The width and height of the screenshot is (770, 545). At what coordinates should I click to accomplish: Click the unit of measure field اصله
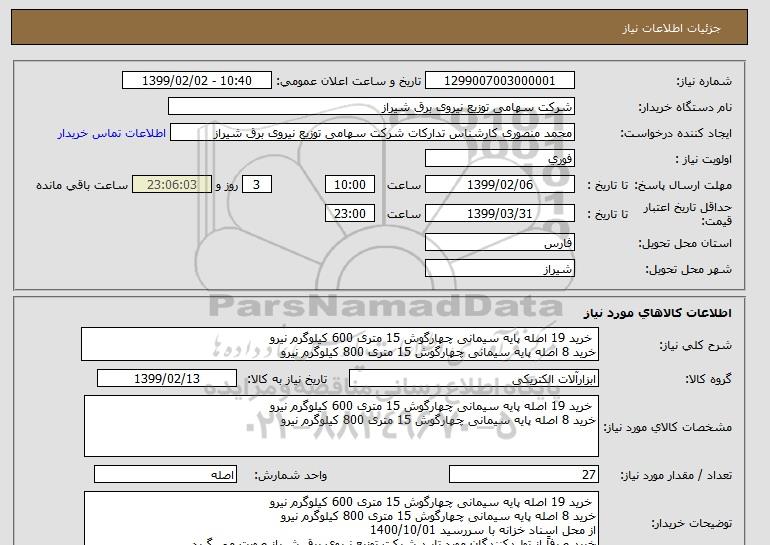165,475
